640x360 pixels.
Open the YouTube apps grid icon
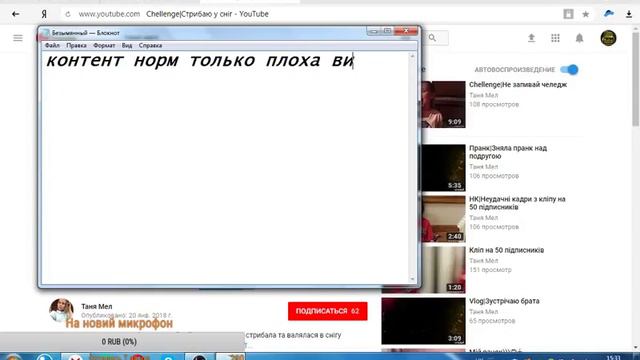click(x=555, y=38)
